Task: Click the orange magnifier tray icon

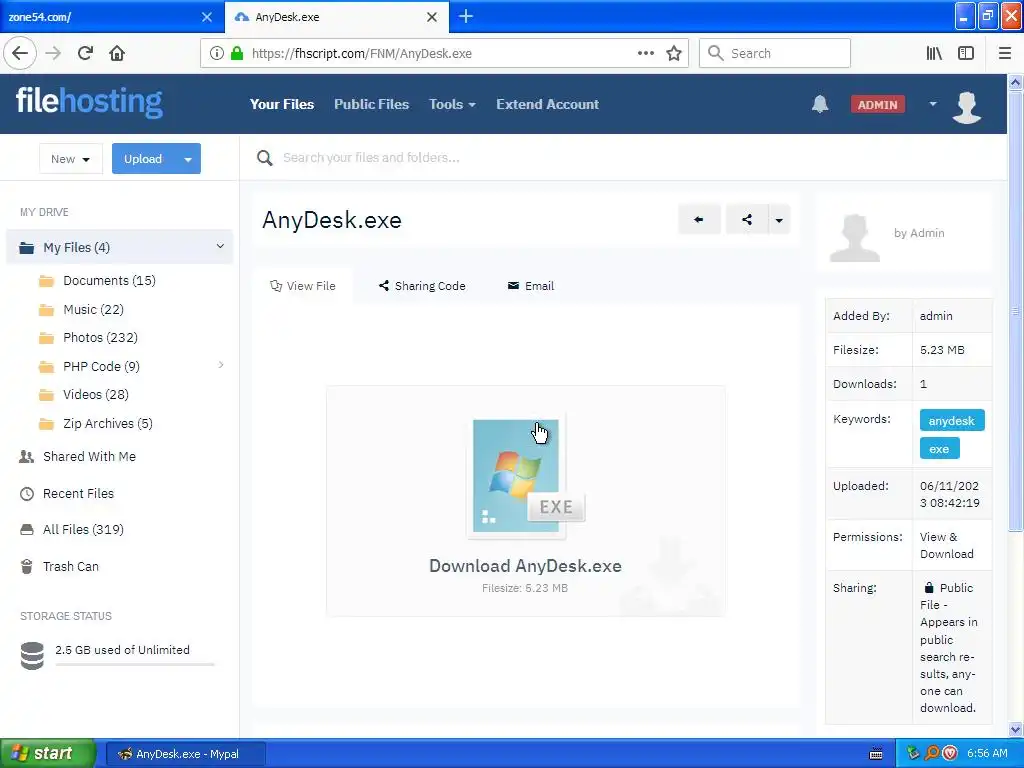Action: click(932, 753)
